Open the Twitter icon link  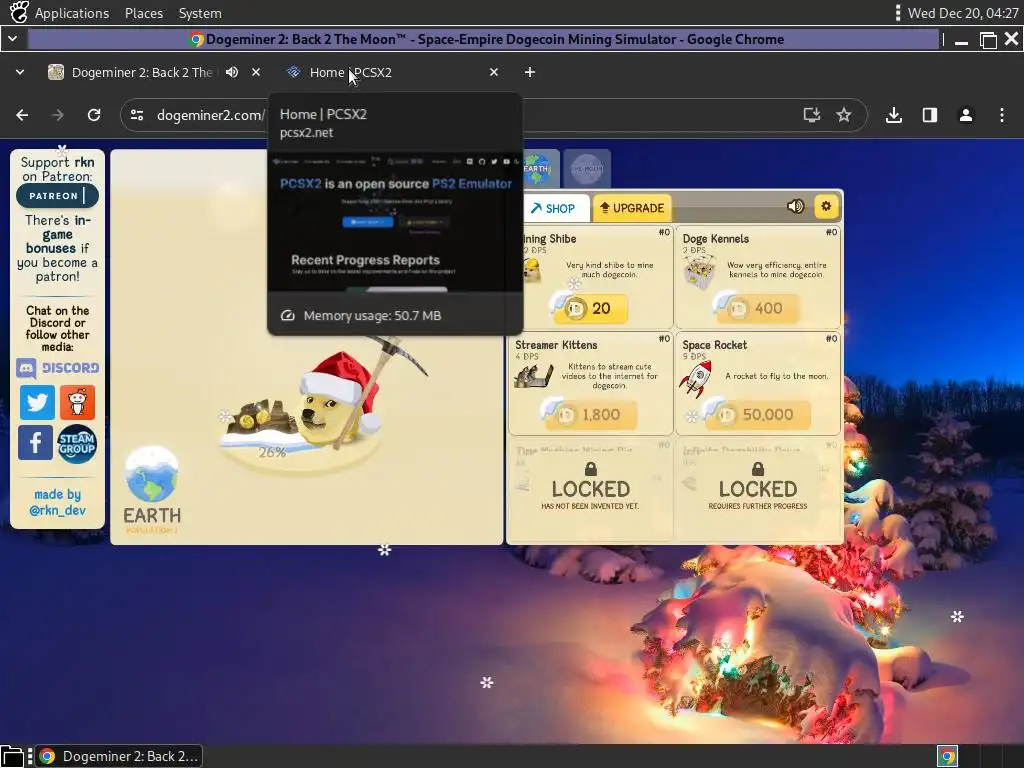coord(37,402)
